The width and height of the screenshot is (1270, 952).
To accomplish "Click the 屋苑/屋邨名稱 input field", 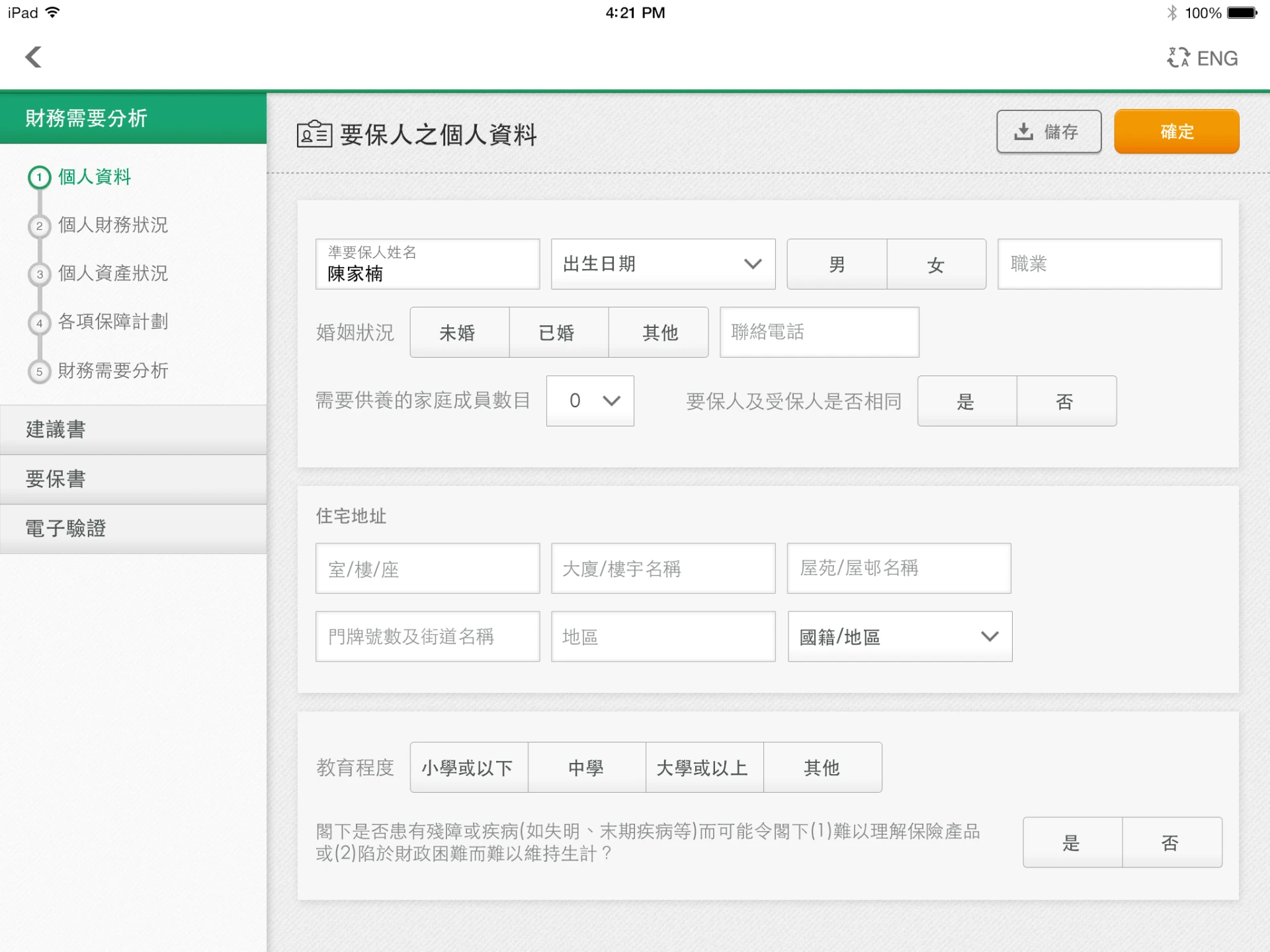I will click(x=899, y=569).
